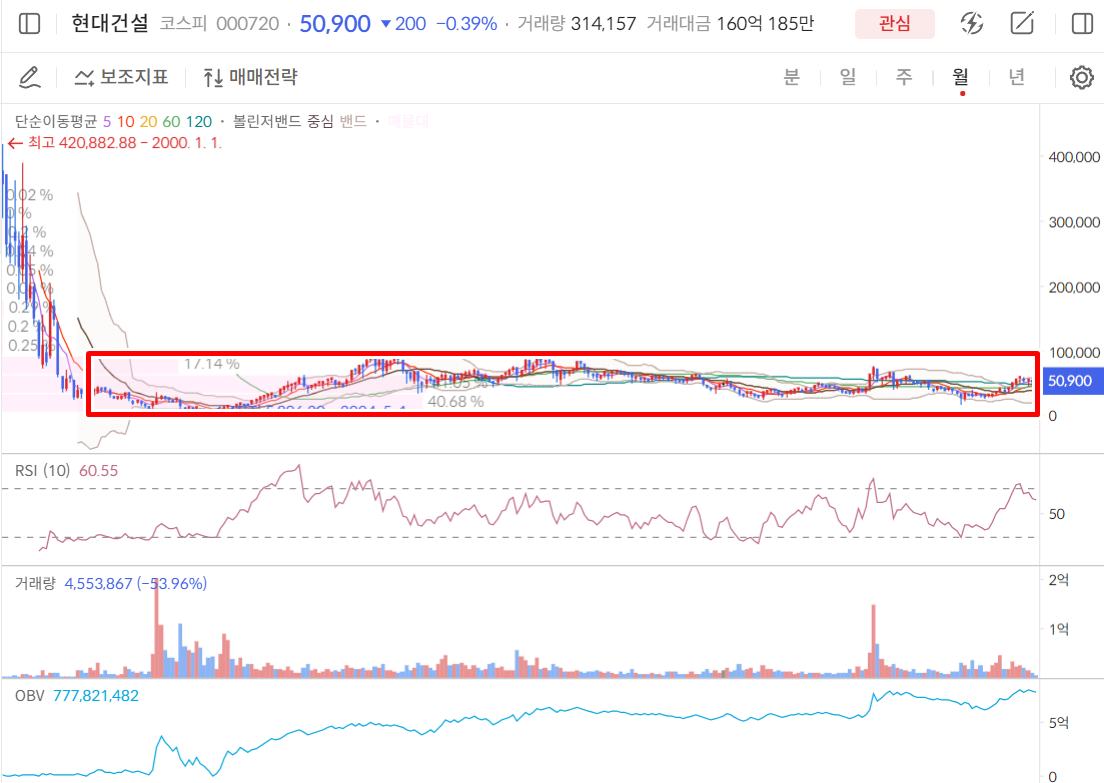This screenshot has width=1104, height=783.
Task: Switch to 일 daily chart interval
Action: [x=848, y=77]
